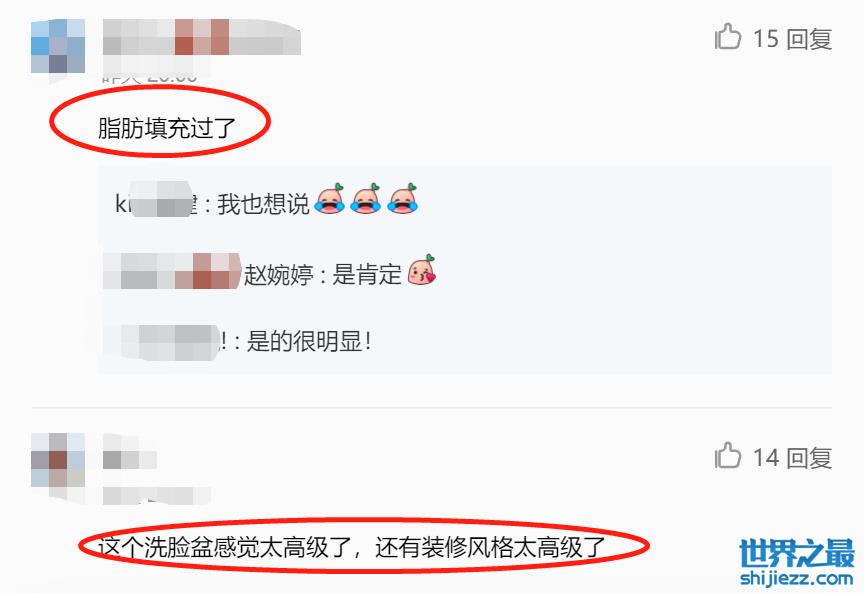Click the reply text 是的很明显!

coord(309,342)
